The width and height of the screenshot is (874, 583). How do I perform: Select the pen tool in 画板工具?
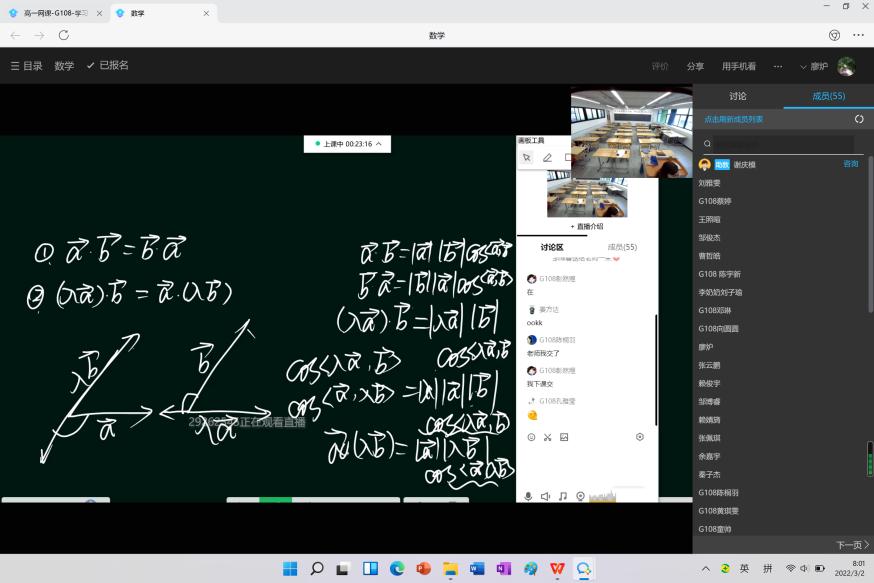[547, 157]
